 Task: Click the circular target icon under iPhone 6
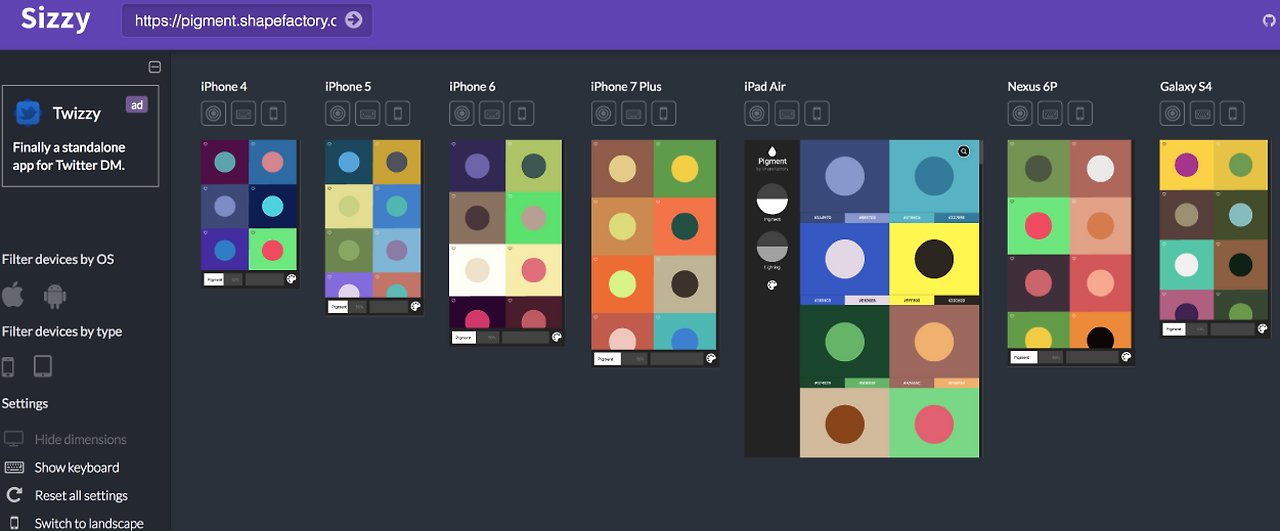pyautogui.click(x=462, y=113)
